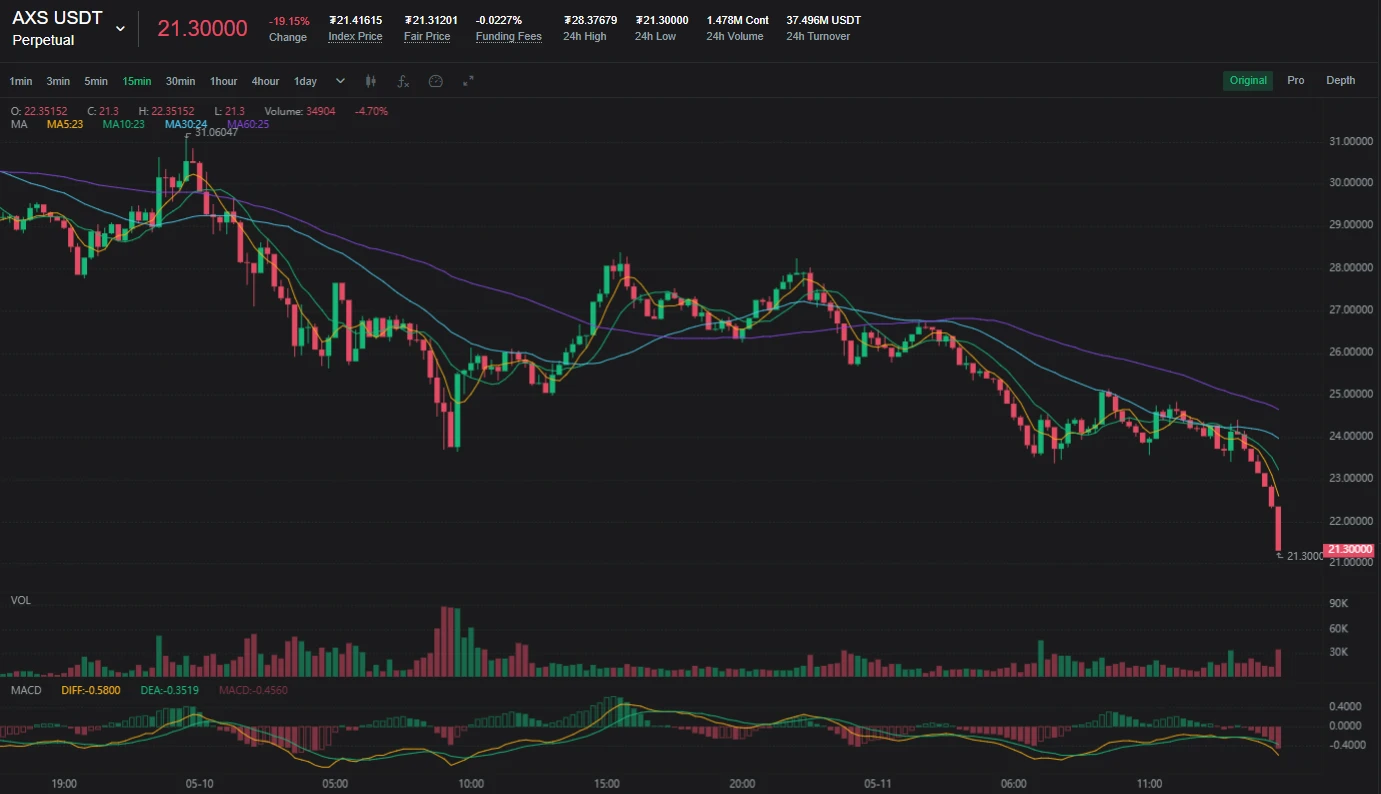This screenshot has height=794, width=1381.
Task: Open the candlestick chart type icon
Action: coord(370,81)
